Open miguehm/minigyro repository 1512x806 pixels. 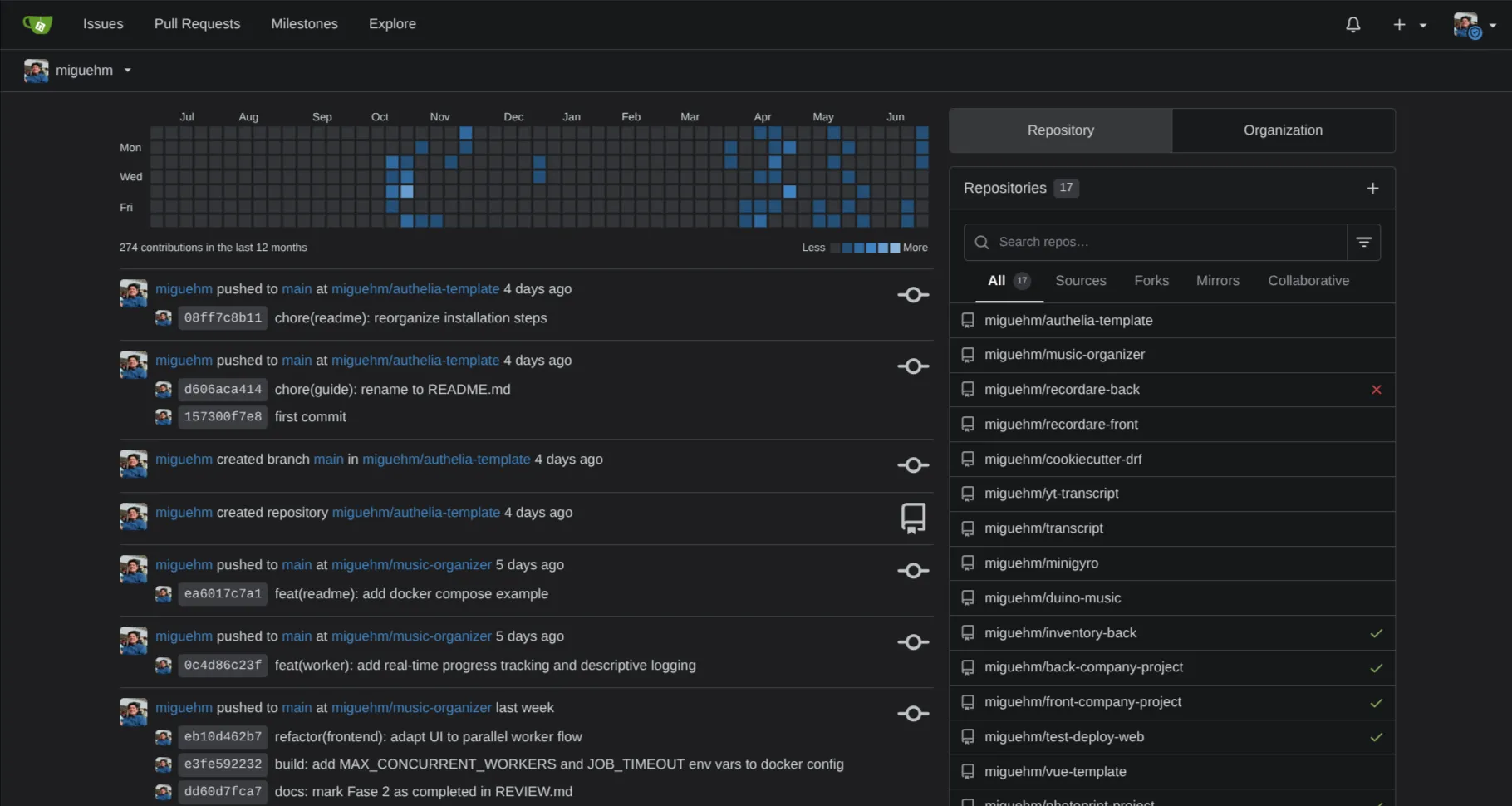tap(1041, 563)
